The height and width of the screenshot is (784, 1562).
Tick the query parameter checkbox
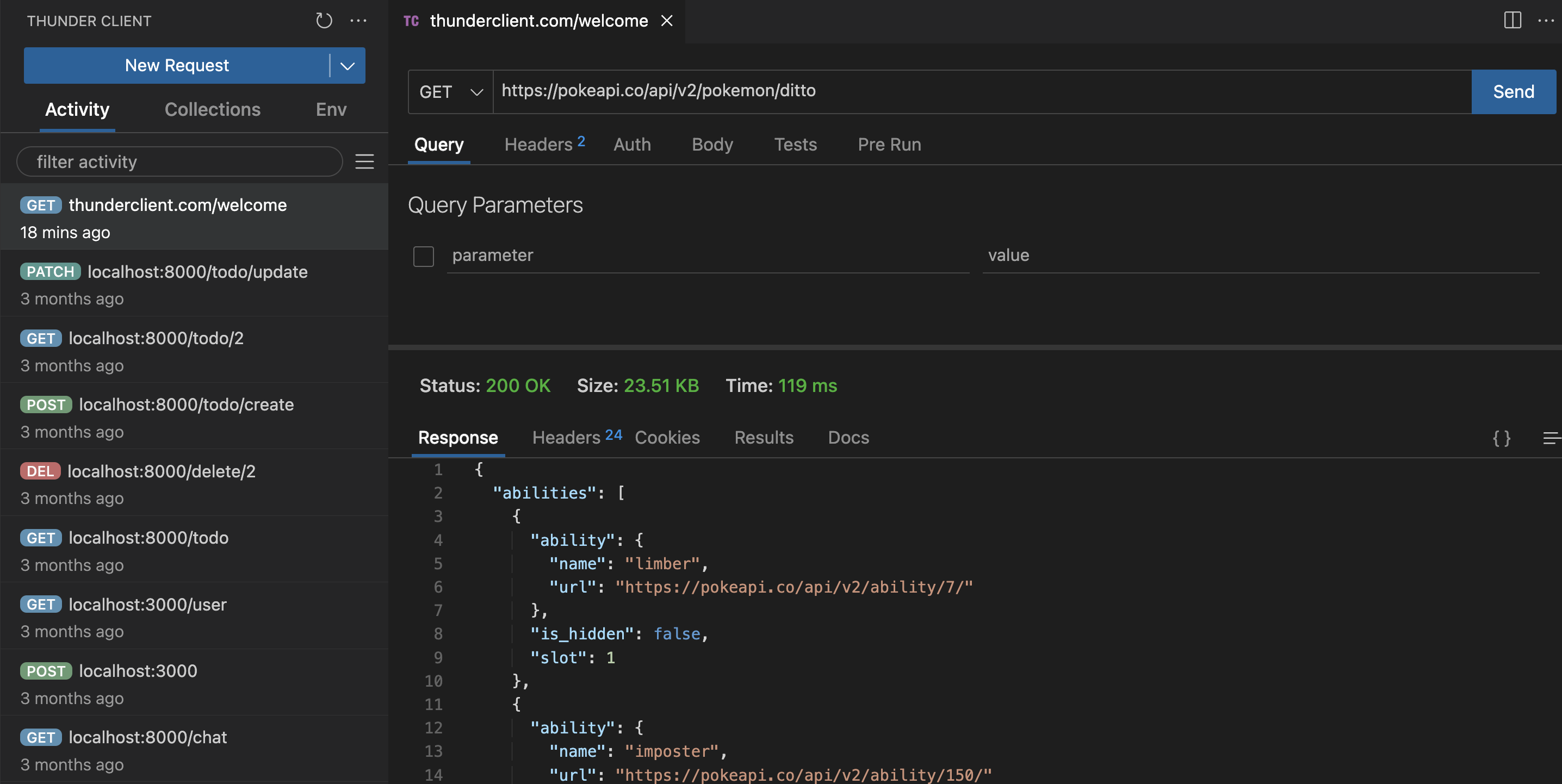pyautogui.click(x=423, y=257)
